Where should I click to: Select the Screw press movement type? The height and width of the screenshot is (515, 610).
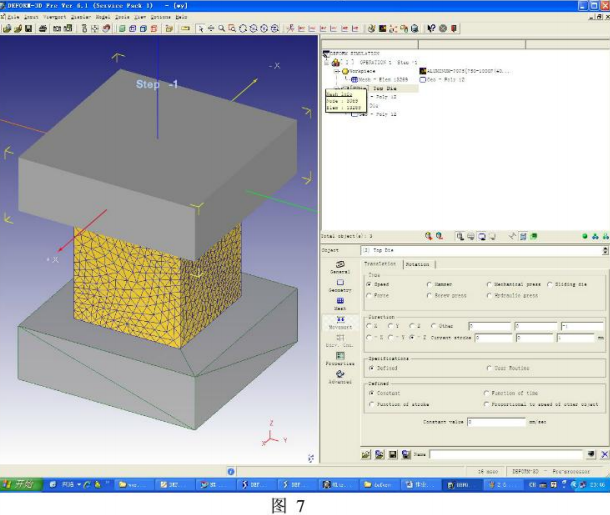(429, 296)
